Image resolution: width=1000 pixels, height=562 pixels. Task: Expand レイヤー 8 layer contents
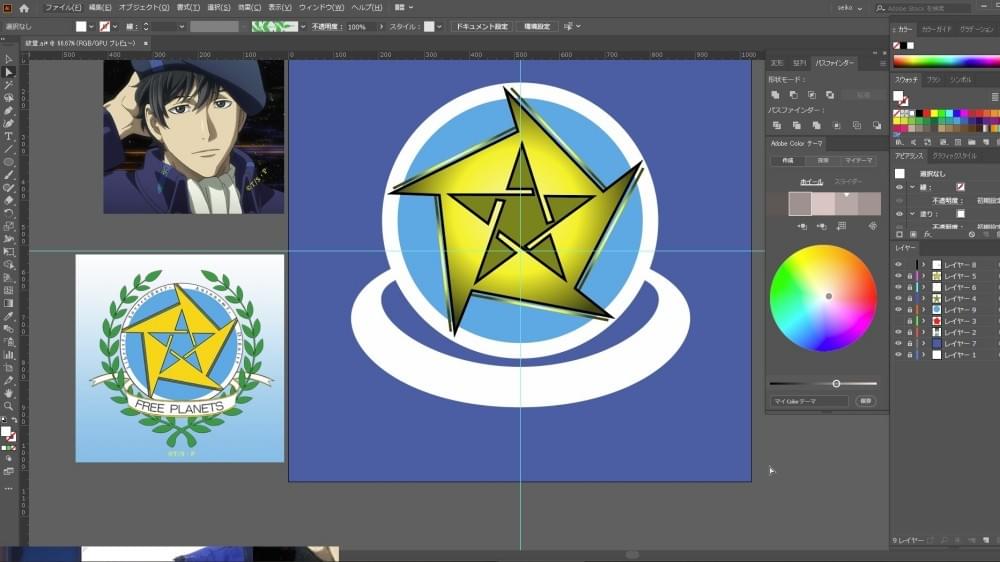pyautogui.click(x=923, y=265)
